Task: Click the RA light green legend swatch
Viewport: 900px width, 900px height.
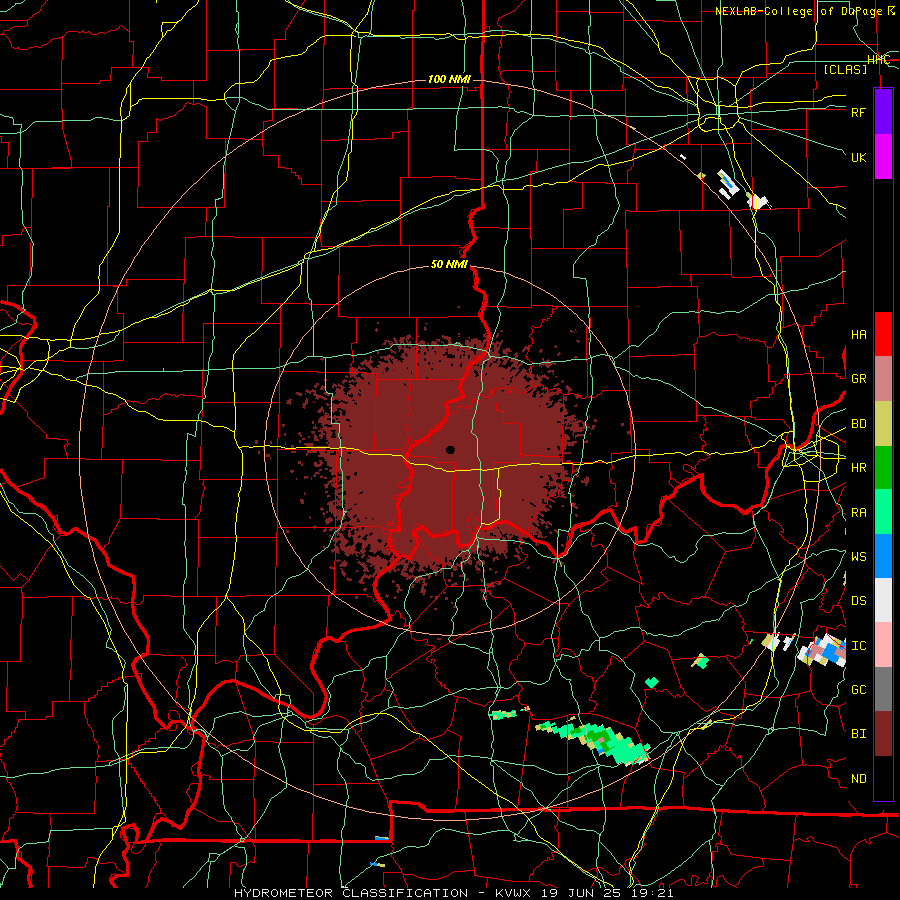Action: click(883, 512)
